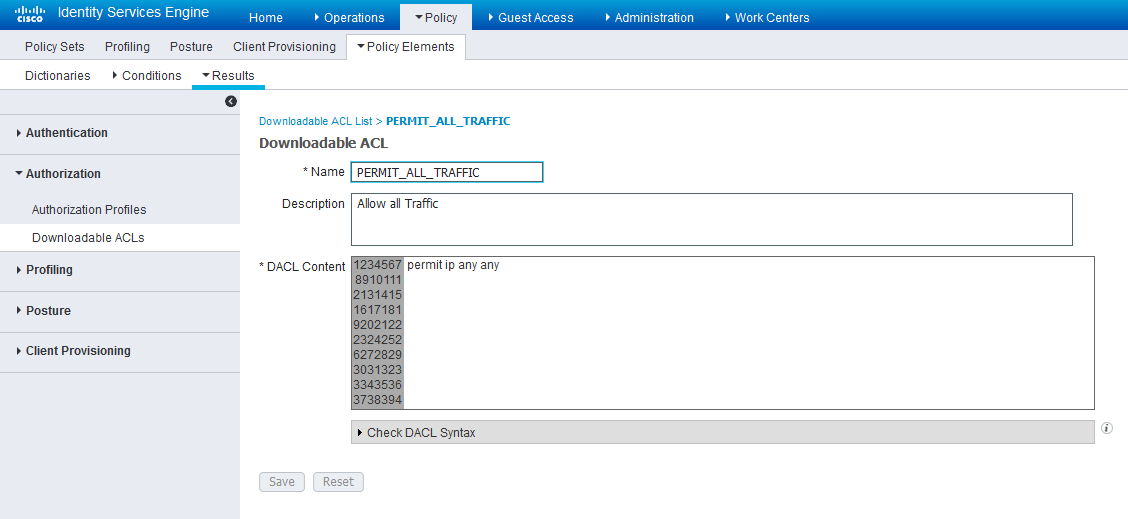Open Authorization Profiles
The image size is (1128, 519).
tap(89, 209)
